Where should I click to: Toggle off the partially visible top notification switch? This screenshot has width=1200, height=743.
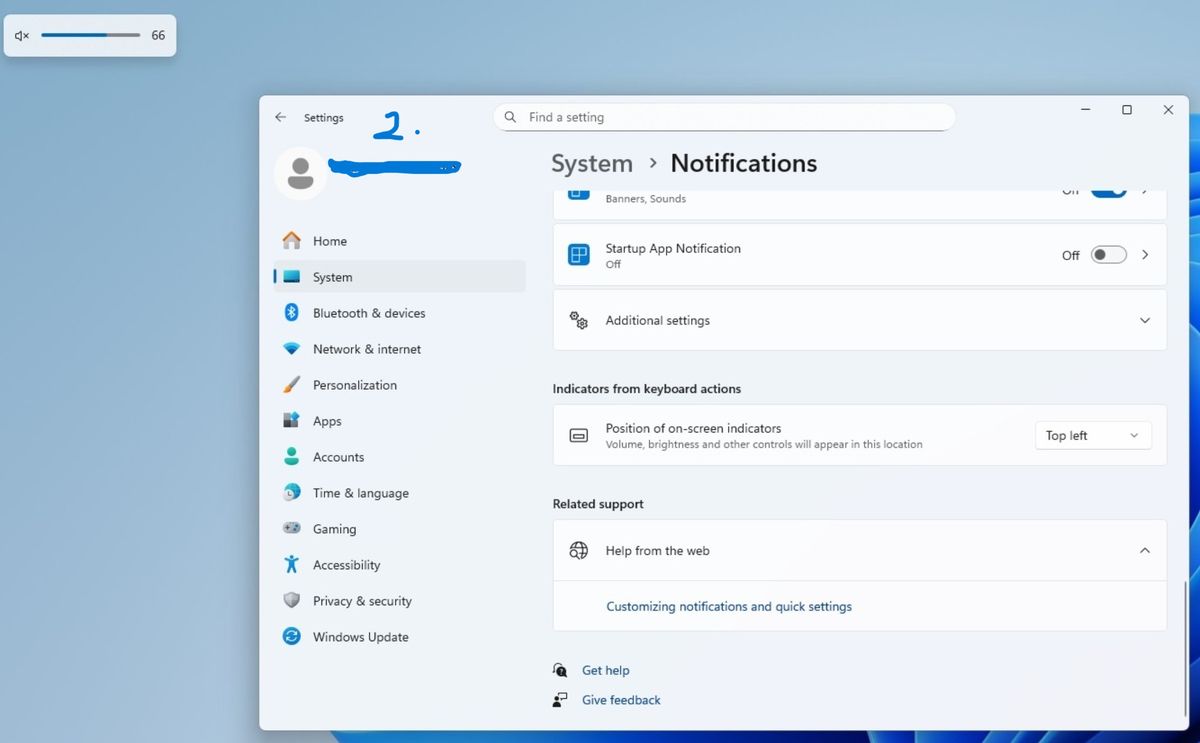pos(1108,192)
